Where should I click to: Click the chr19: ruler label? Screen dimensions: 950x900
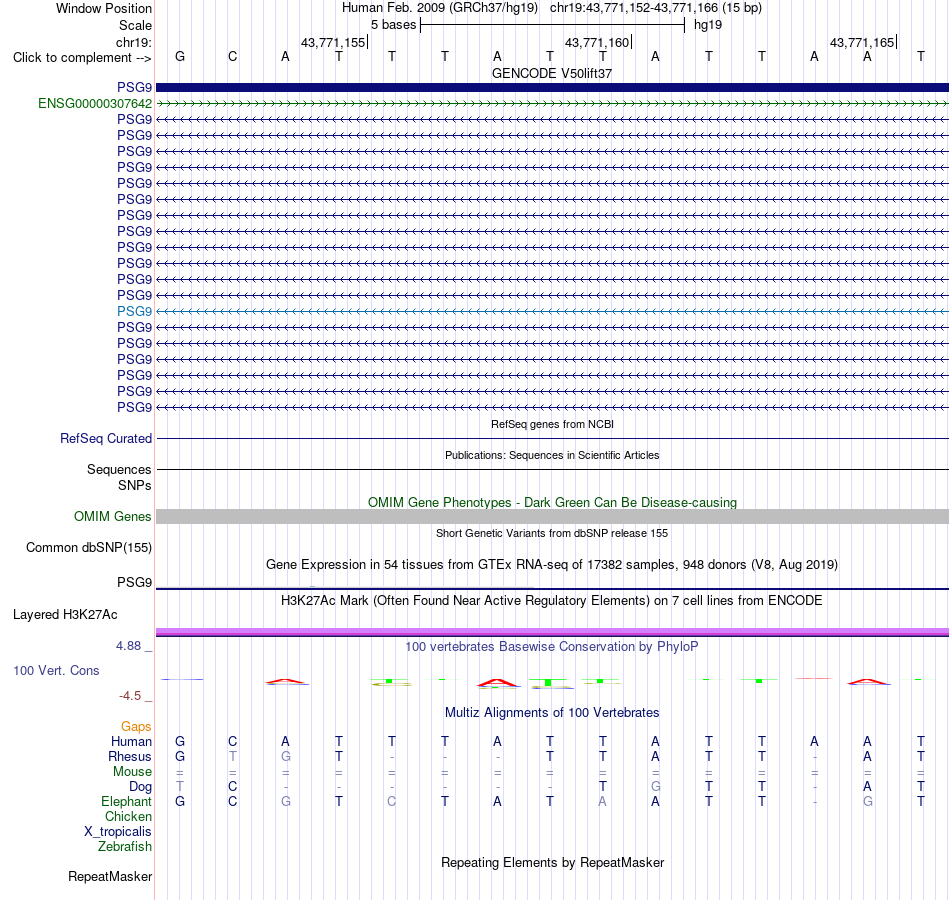pos(133,42)
